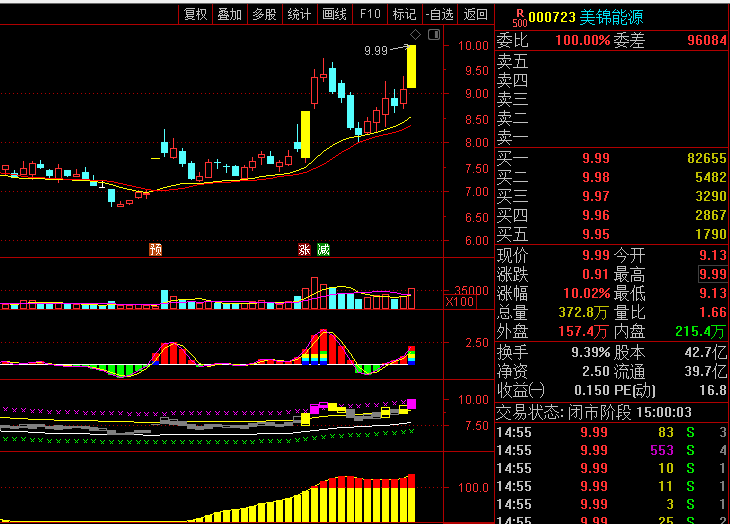Viewport: 730px width, 524px height.
Task: Click the diamond icon above the price axis
Action: [415, 34]
